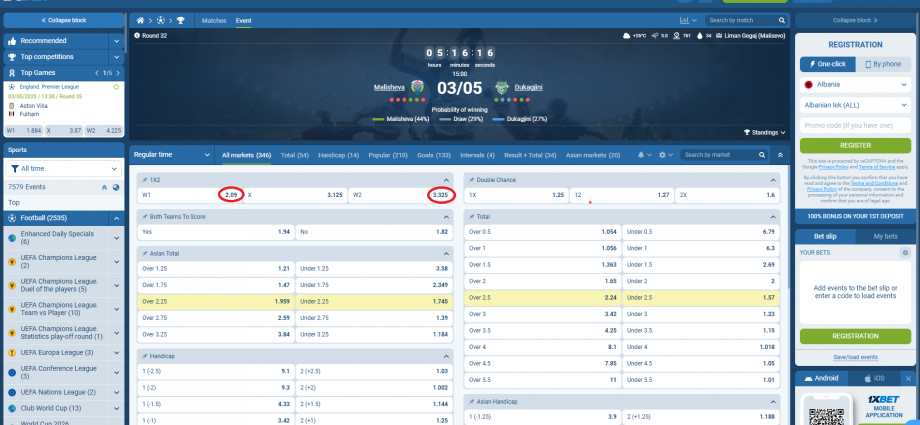Go to previous Top Games slide
The width and height of the screenshot is (920, 425).
[97, 73]
